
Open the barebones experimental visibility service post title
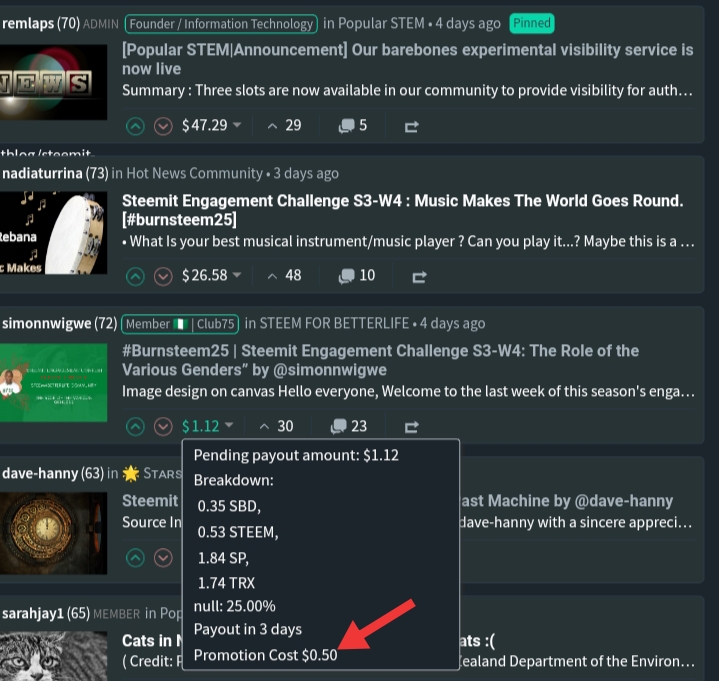pos(408,59)
